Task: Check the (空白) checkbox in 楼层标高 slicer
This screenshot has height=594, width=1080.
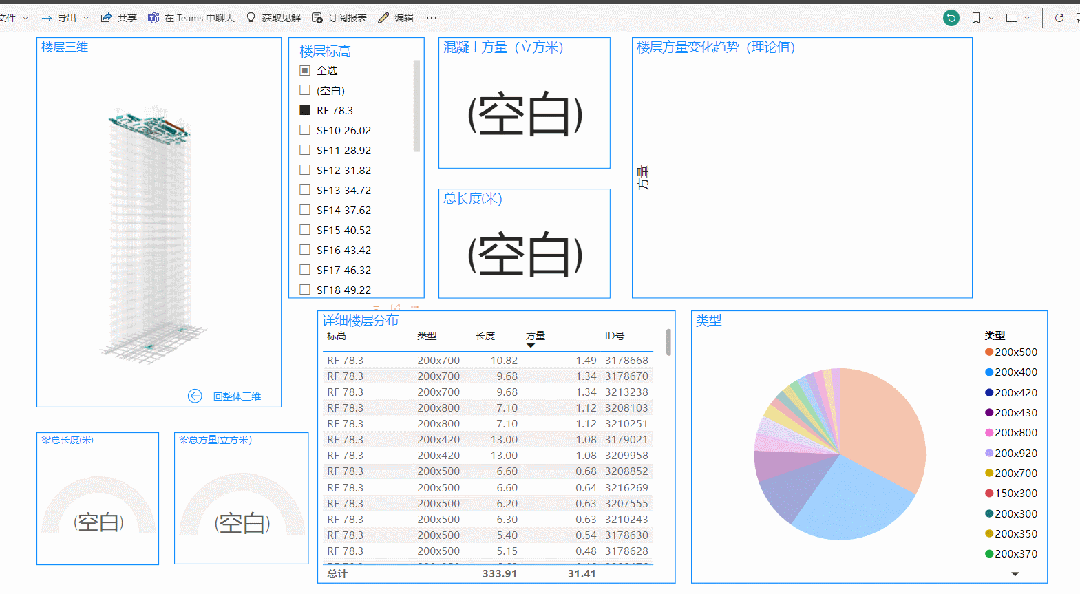Action: pos(304,90)
